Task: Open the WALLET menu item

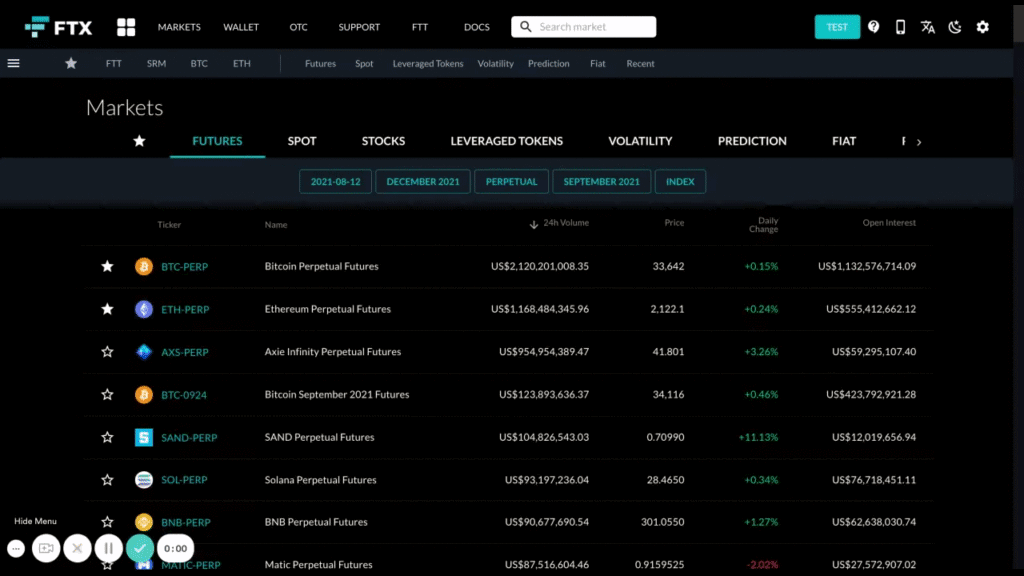Action: [x=241, y=27]
